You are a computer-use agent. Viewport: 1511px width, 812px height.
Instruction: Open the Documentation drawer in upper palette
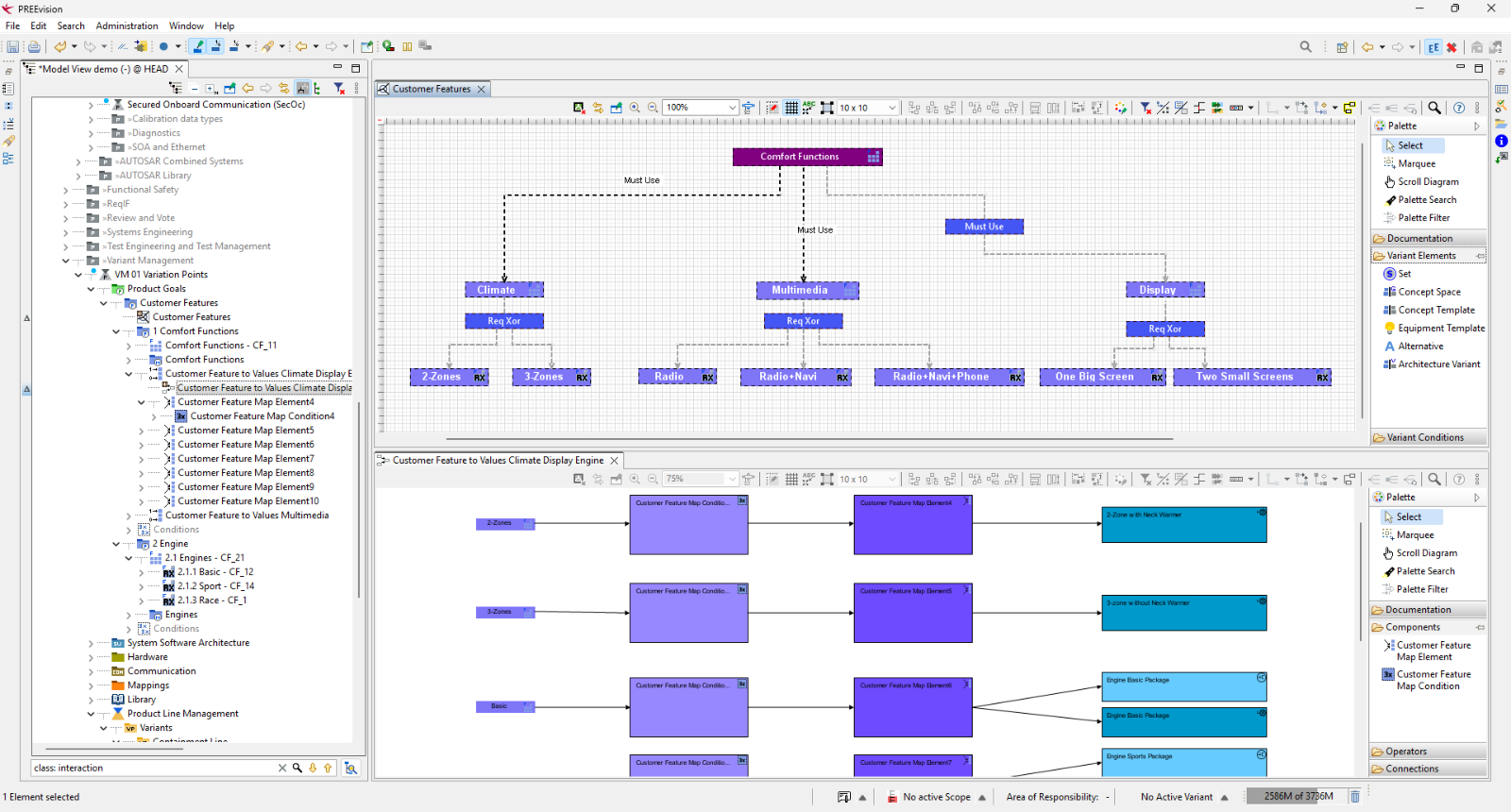(x=1428, y=238)
